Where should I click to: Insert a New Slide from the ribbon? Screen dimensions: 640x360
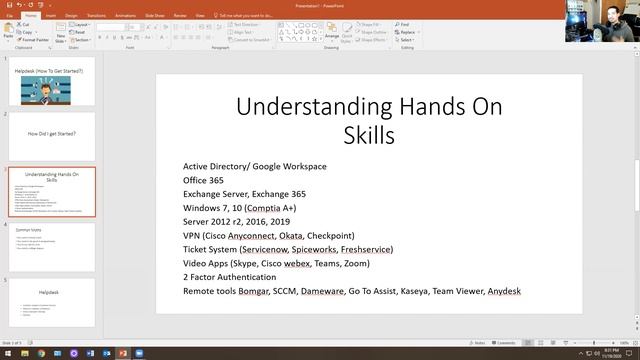coord(60,32)
